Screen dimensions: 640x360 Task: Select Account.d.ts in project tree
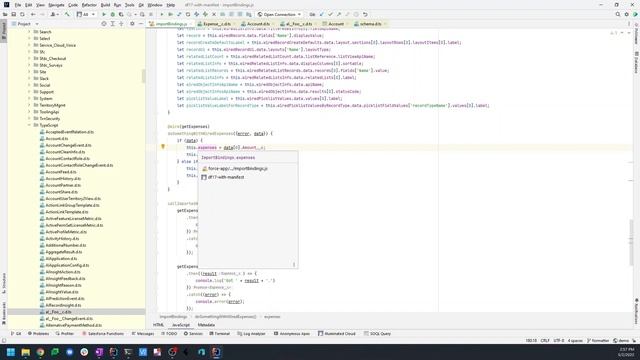pos(57,138)
